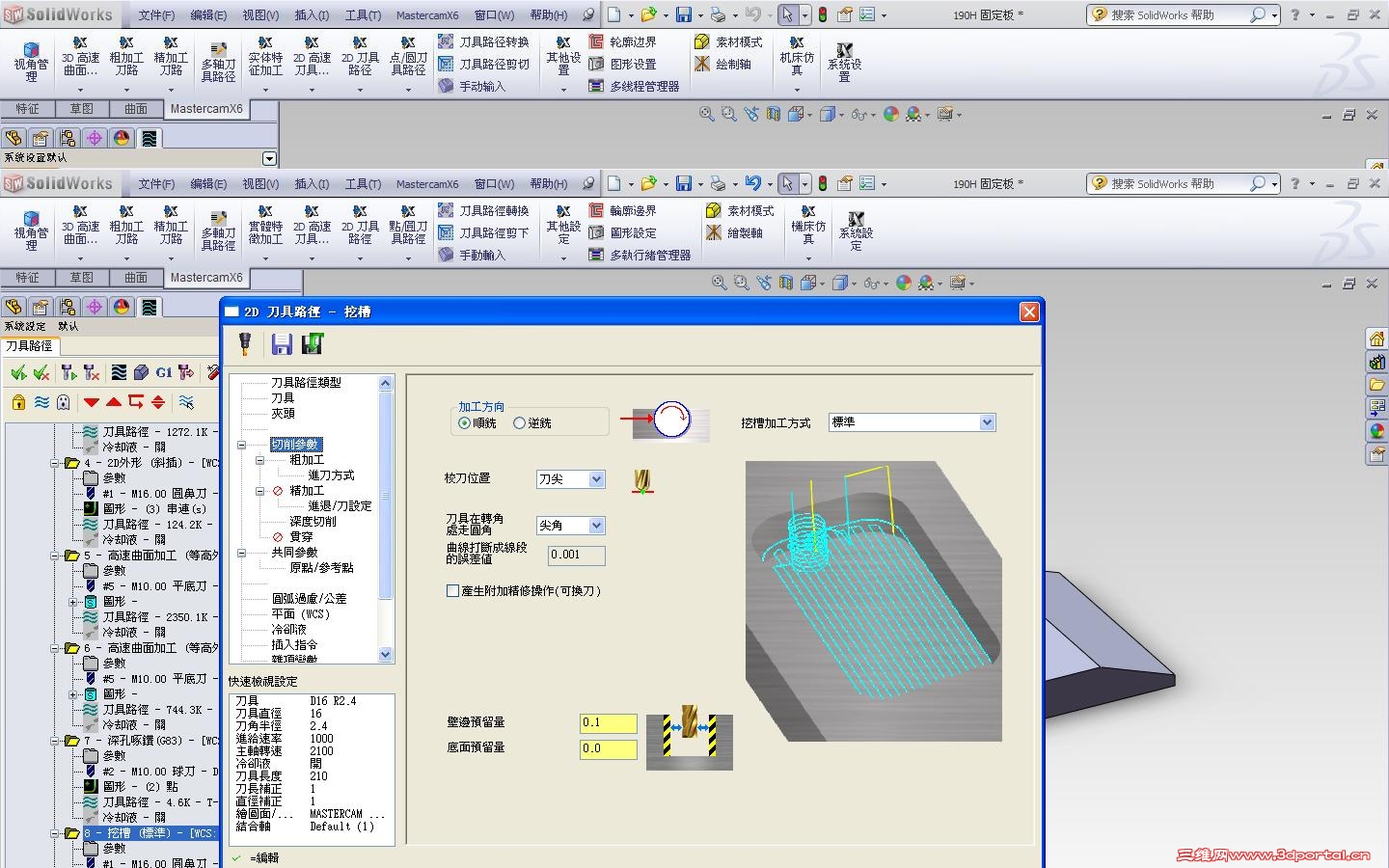Select 插入指令 in the dialog tree
1389x868 pixels.
(294, 645)
